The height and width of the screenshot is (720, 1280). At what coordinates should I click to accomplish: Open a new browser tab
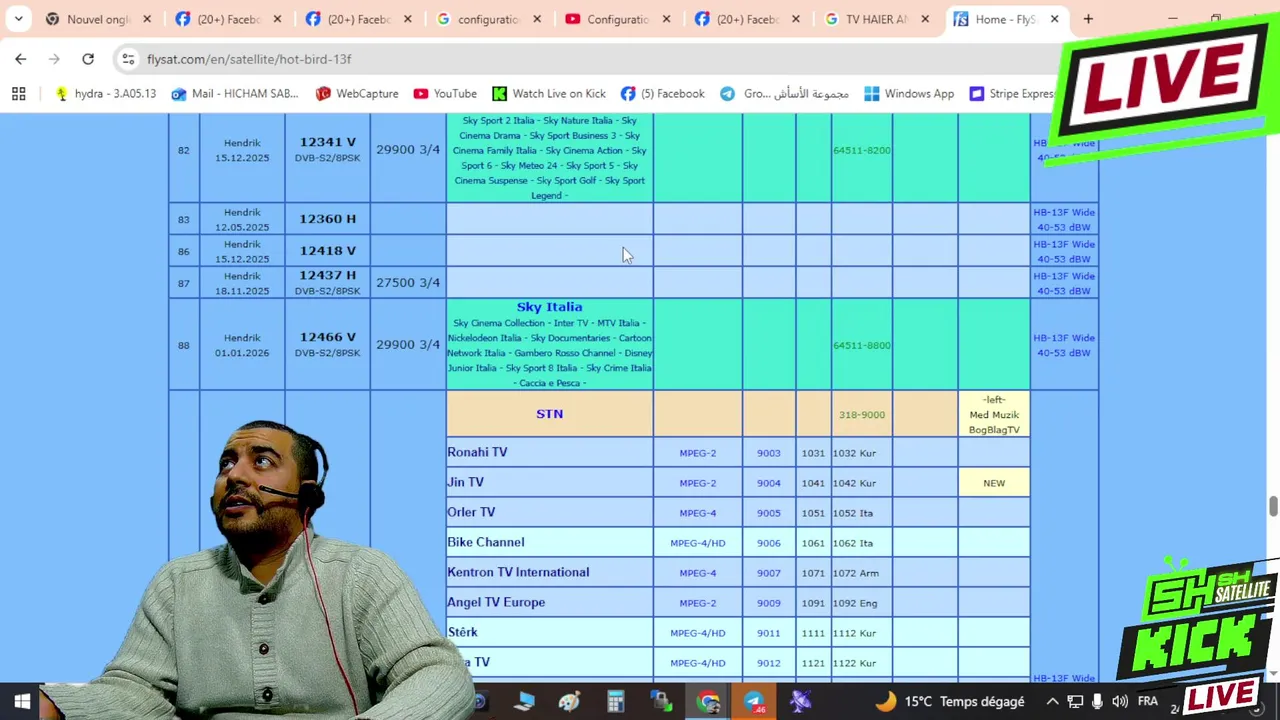[x=1088, y=19]
